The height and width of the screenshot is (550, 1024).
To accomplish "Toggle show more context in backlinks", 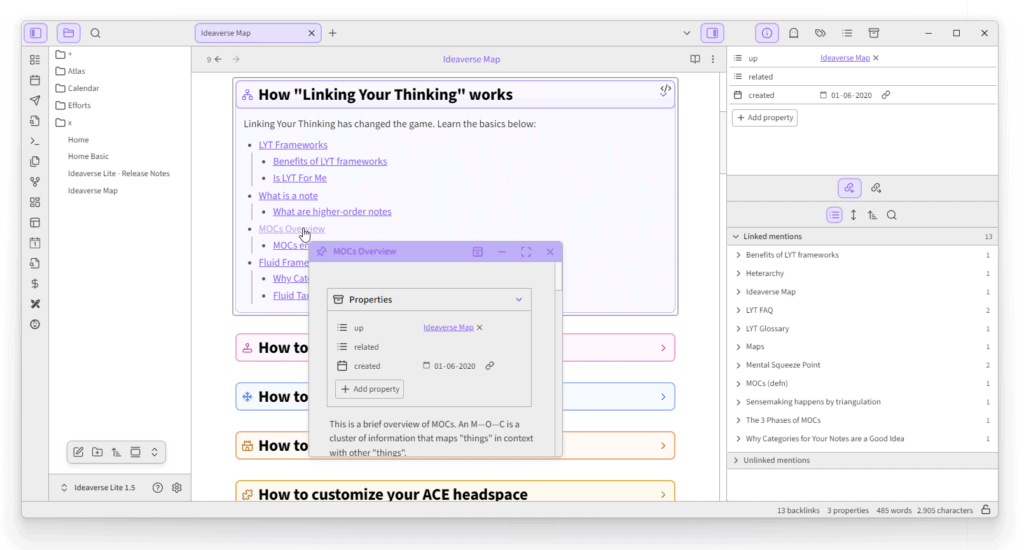I will point(853,215).
